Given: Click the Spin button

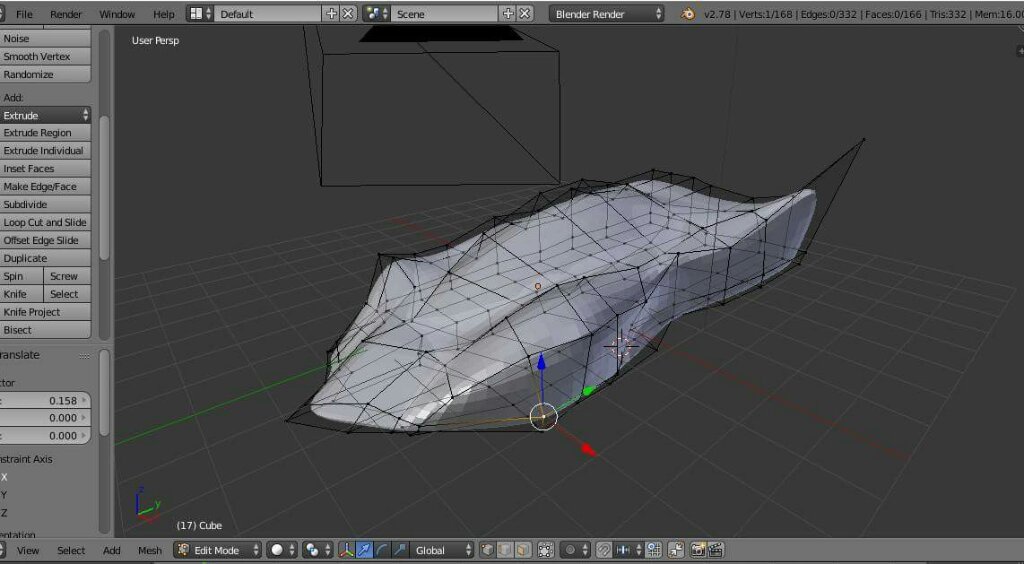Looking at the screenshot, I should point(22,276).
